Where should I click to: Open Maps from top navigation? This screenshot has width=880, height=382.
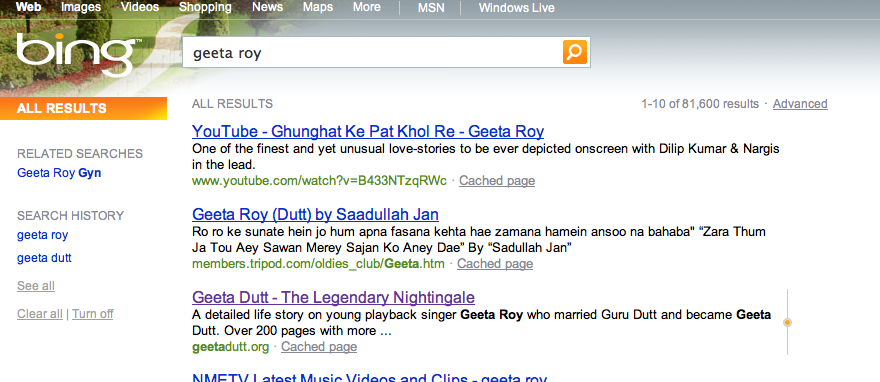point(318,7)
